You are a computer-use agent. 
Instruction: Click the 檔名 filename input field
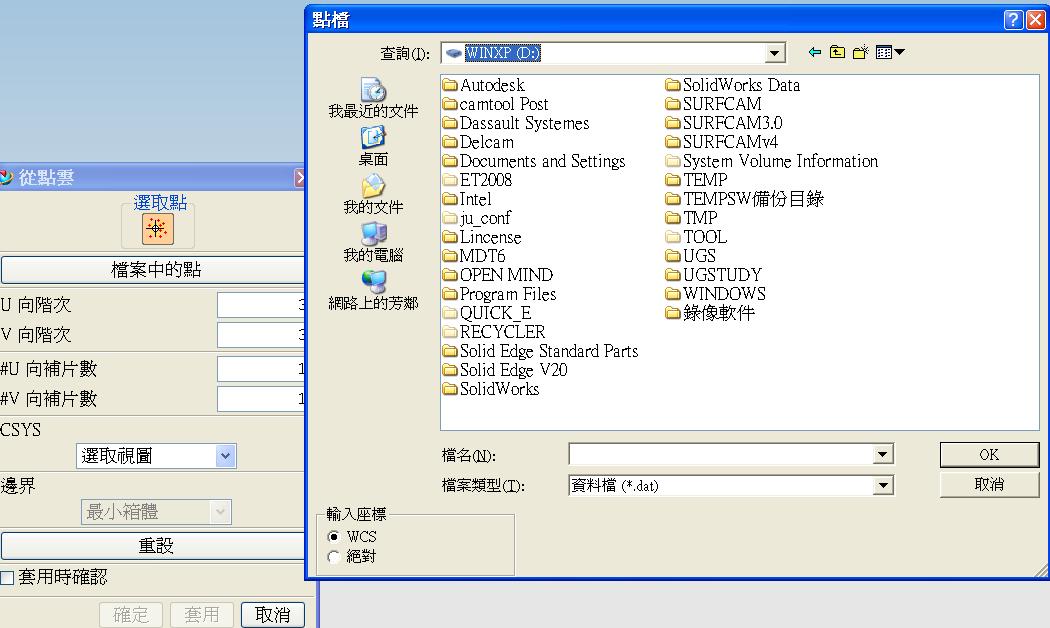click(721, 455)
